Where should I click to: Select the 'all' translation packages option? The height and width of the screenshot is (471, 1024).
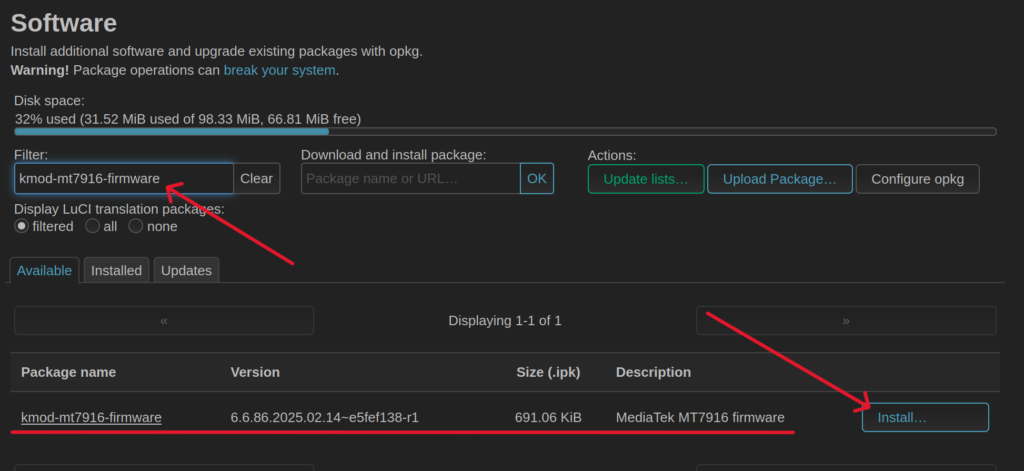(x=93, y=226)
